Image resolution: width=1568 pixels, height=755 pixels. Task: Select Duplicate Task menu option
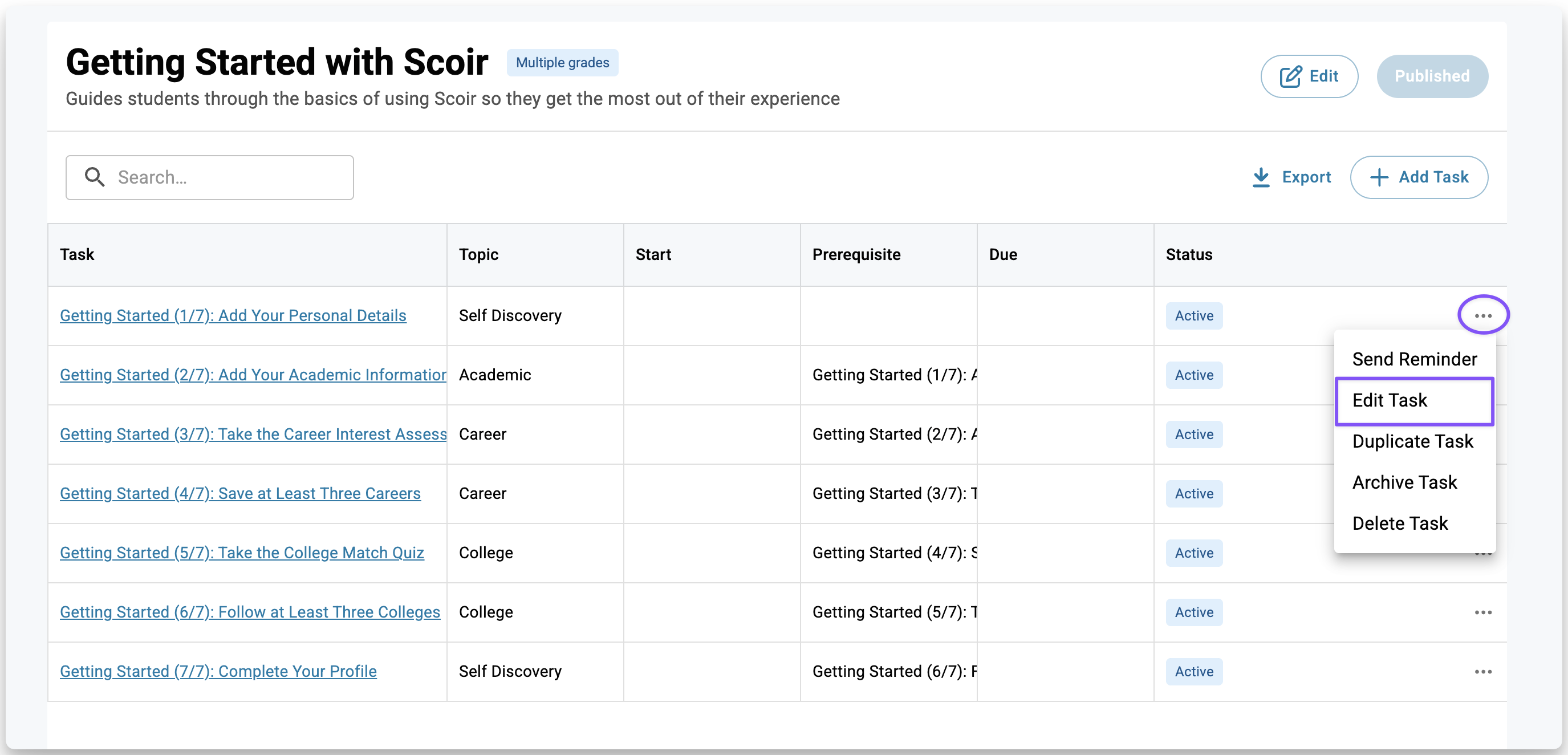click(1412, 441)
